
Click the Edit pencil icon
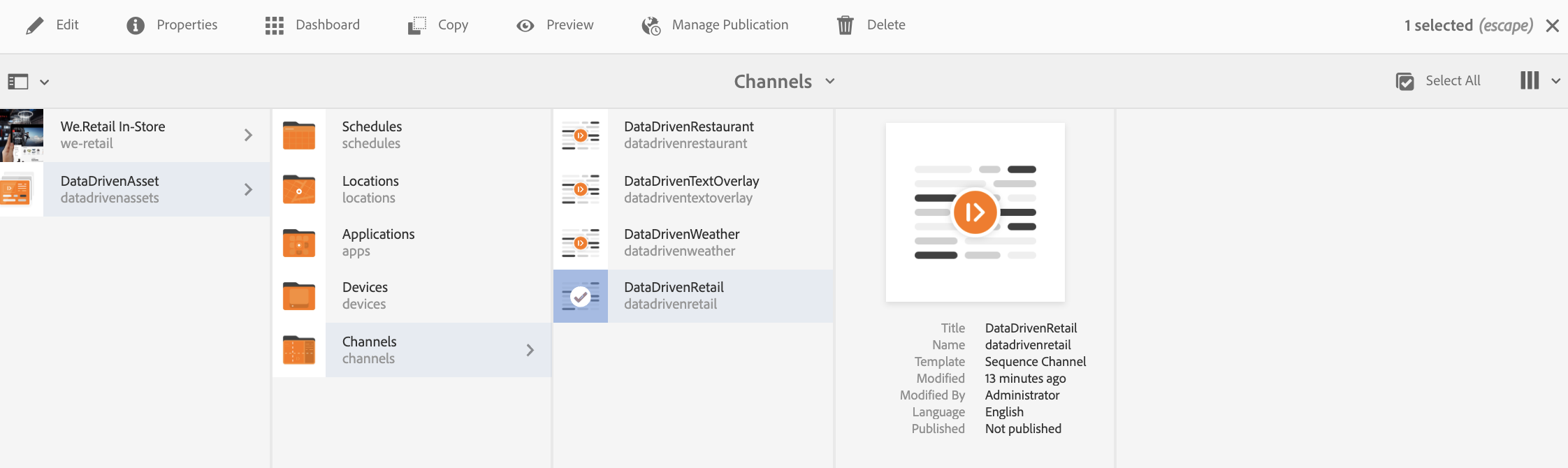[34, 26]
